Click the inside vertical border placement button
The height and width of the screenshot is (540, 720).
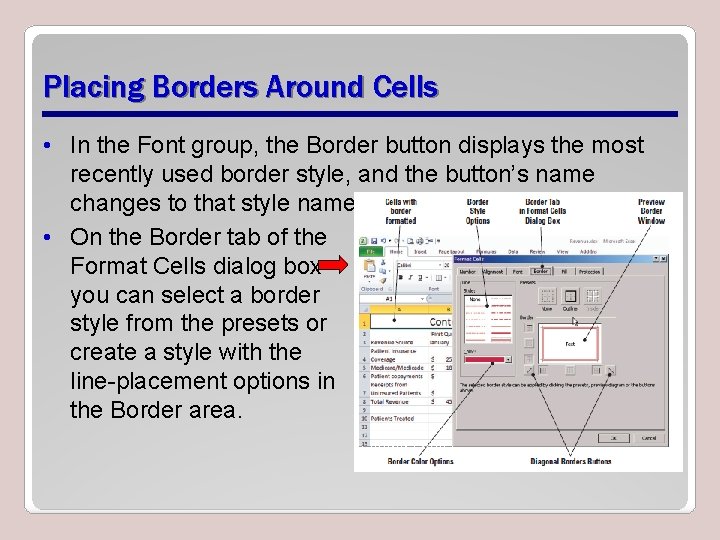click(570, 370)
